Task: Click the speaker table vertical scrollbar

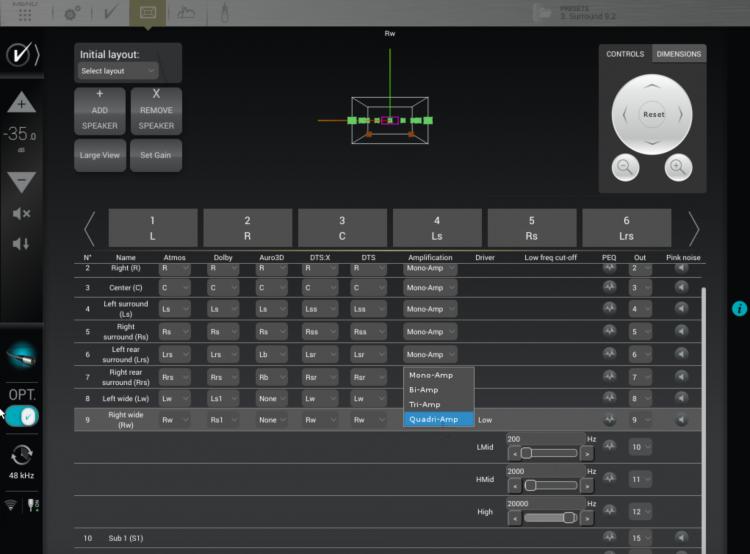Action: [704, 419]
